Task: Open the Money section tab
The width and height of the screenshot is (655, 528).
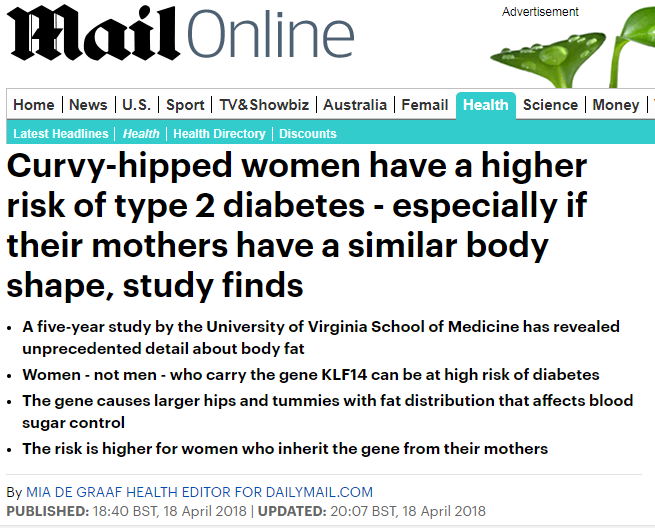Action: (616, 104)
